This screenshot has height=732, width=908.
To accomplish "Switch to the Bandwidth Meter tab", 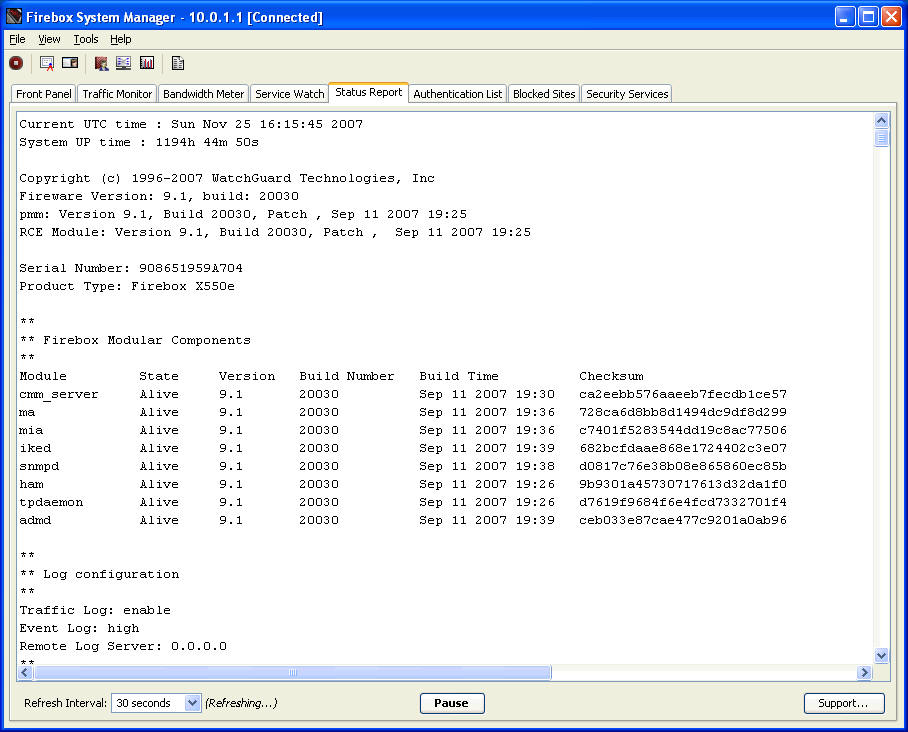I will [203, 94].
